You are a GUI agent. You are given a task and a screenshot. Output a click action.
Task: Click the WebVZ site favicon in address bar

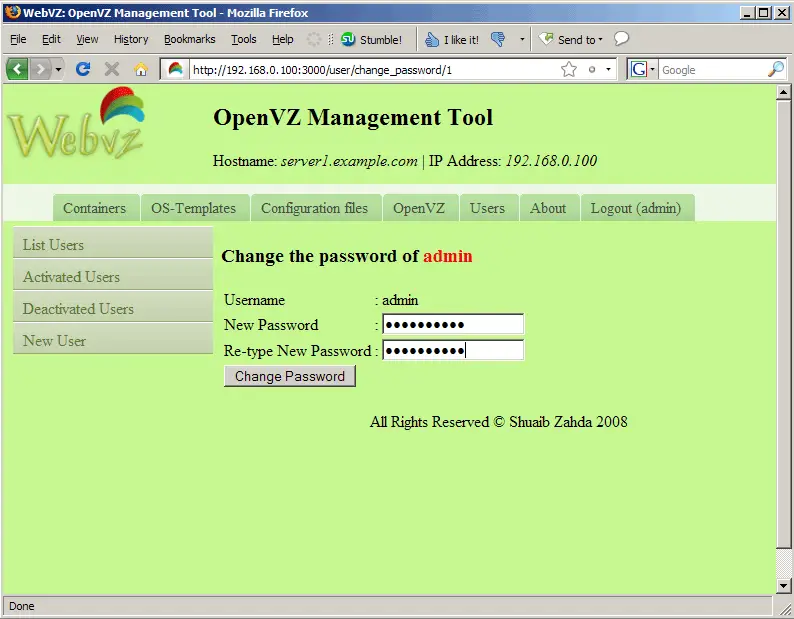point(175,69)
